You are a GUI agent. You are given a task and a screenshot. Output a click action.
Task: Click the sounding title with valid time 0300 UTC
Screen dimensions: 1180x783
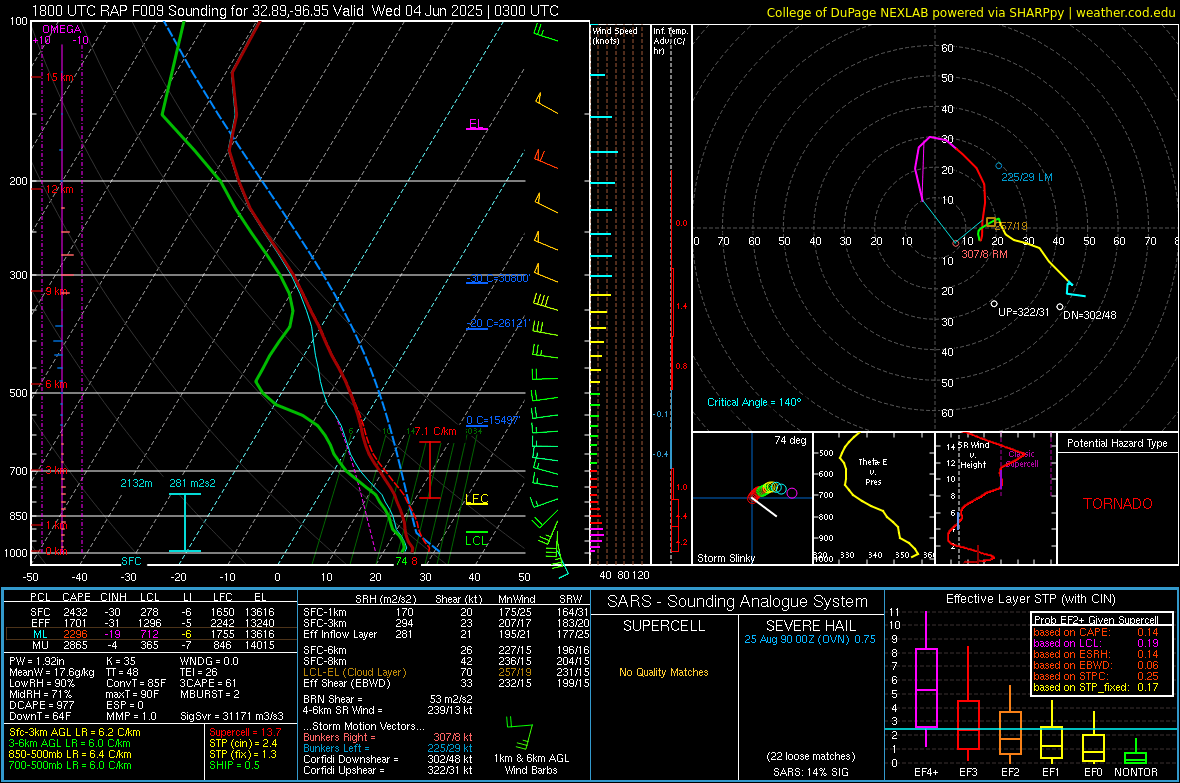click(x=295, y=11)
